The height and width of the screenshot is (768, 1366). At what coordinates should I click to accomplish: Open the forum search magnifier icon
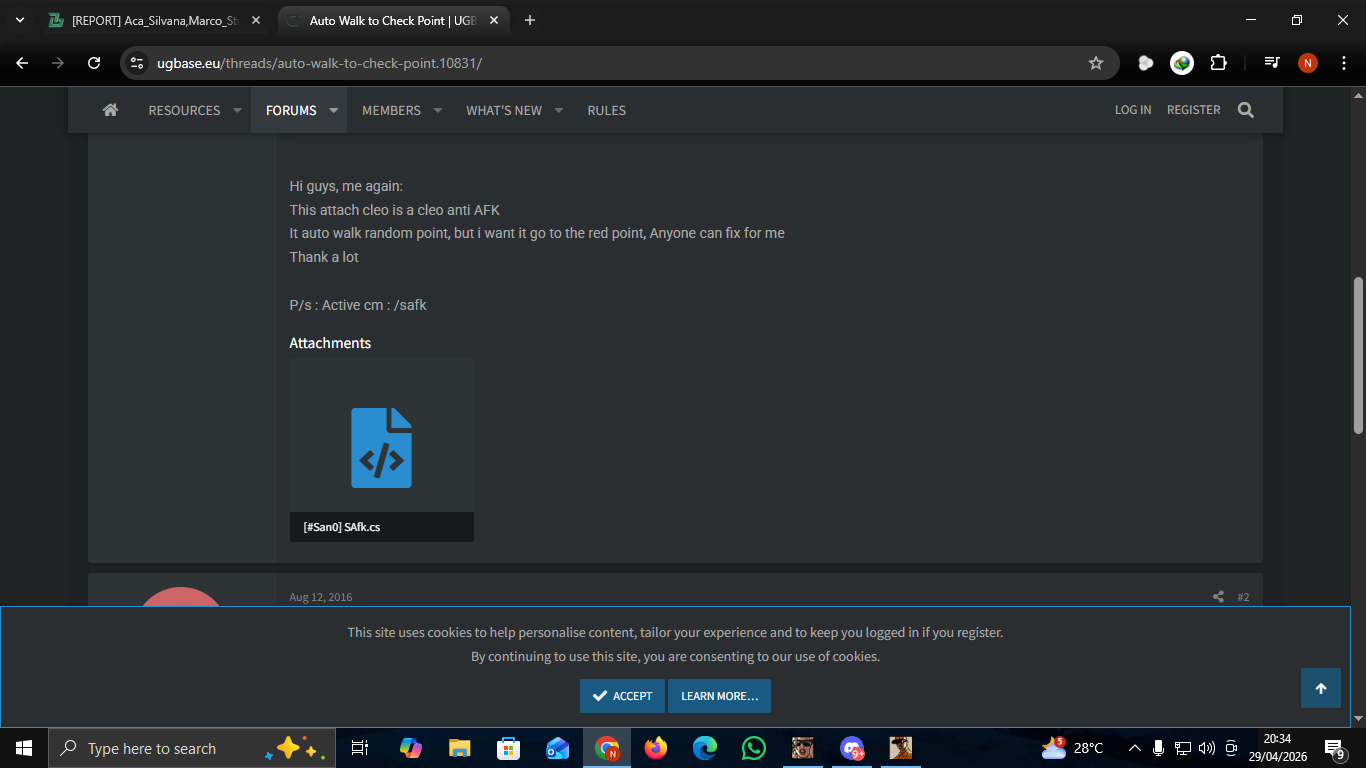coord(1245,110)
